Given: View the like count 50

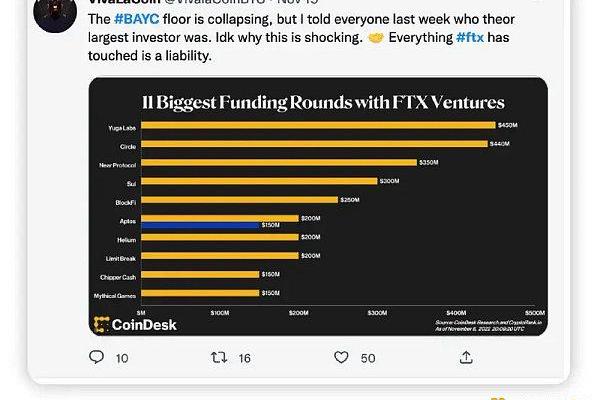Looking at the screenshot, I should click(x=368, y=357).
